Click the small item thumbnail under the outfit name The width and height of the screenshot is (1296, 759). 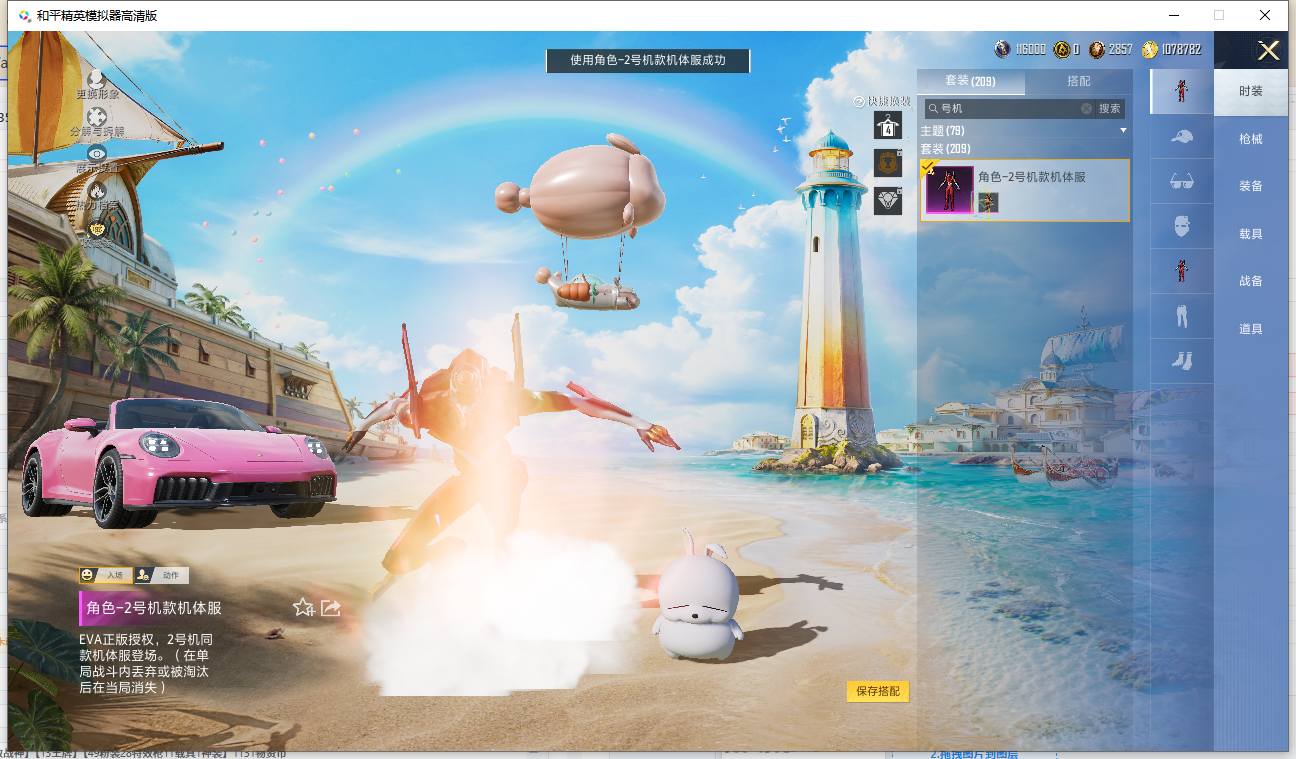click(x=988, y=203)
